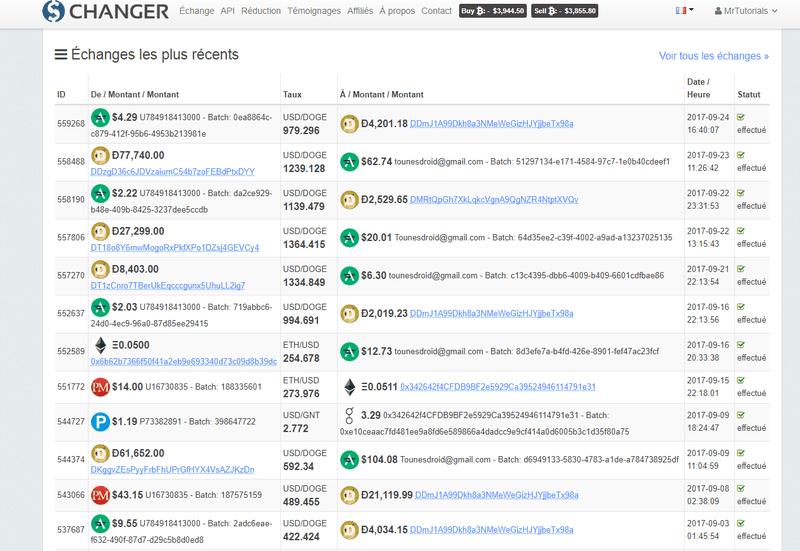The width and height of the screenshot is (800, 551).
Task: Click the Golem icon beside 3.29
Action: click(349, 414)
